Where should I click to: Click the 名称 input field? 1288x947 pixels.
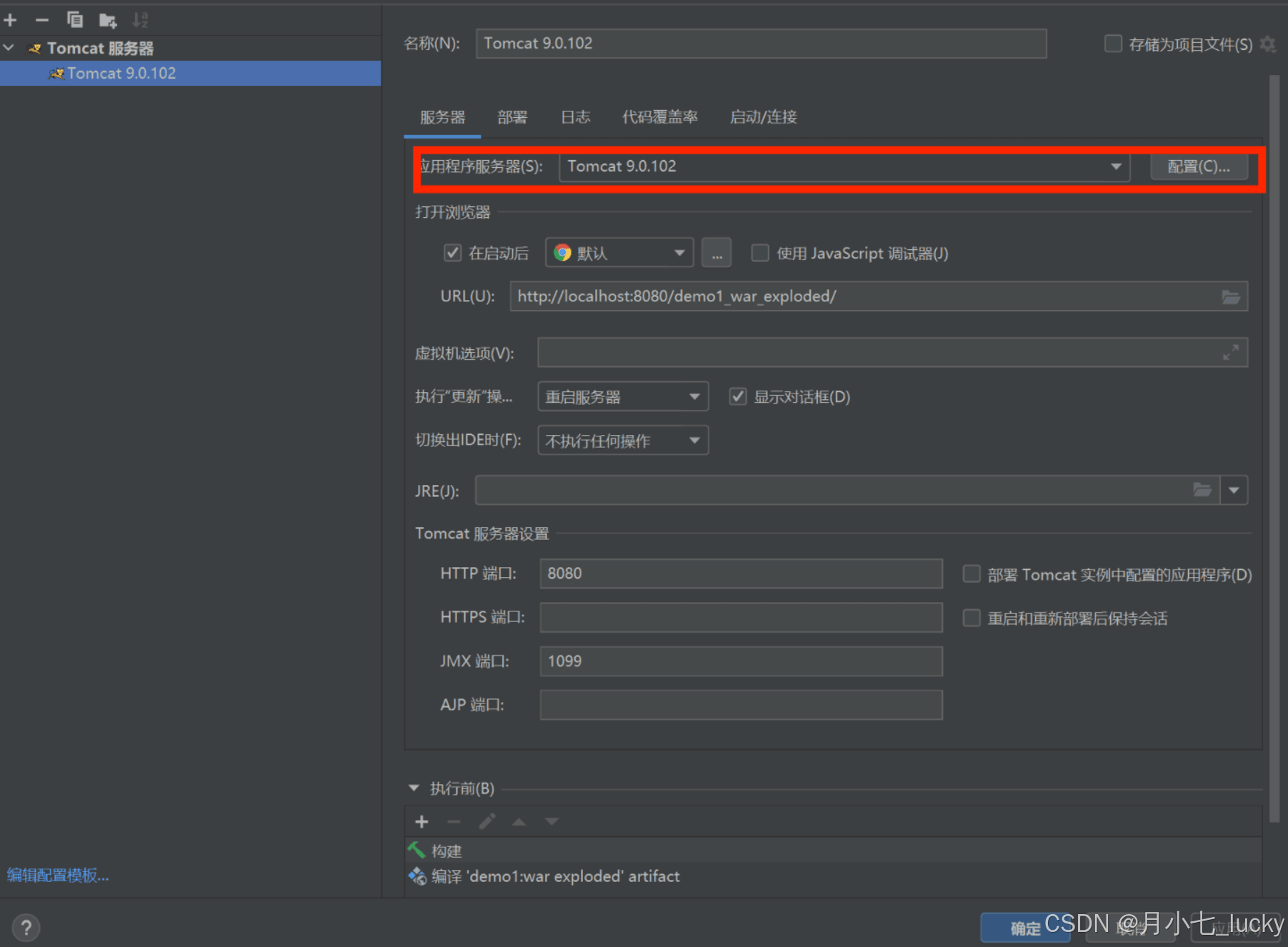click(761, 44)
